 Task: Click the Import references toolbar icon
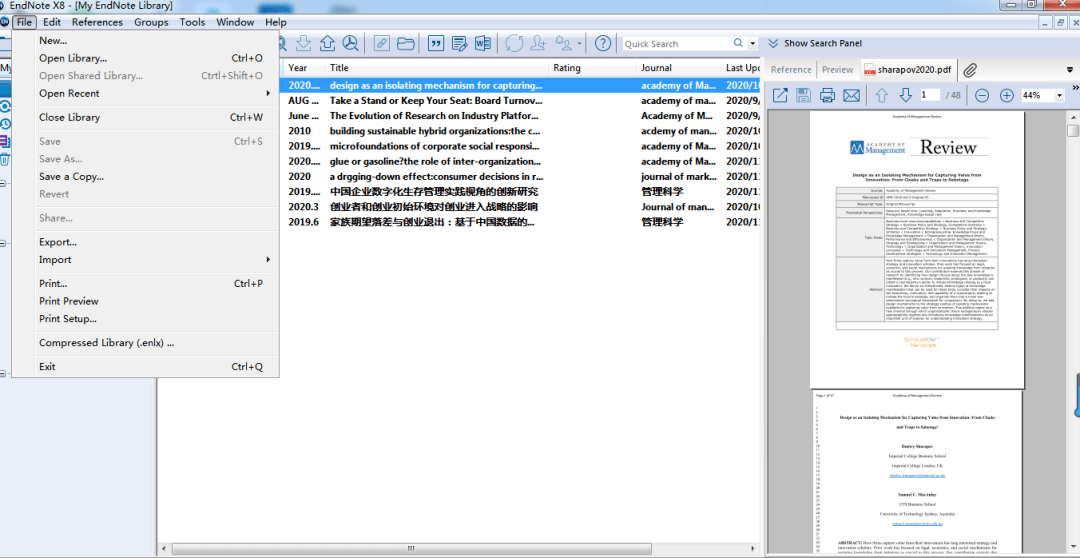[x=304, y=43]
